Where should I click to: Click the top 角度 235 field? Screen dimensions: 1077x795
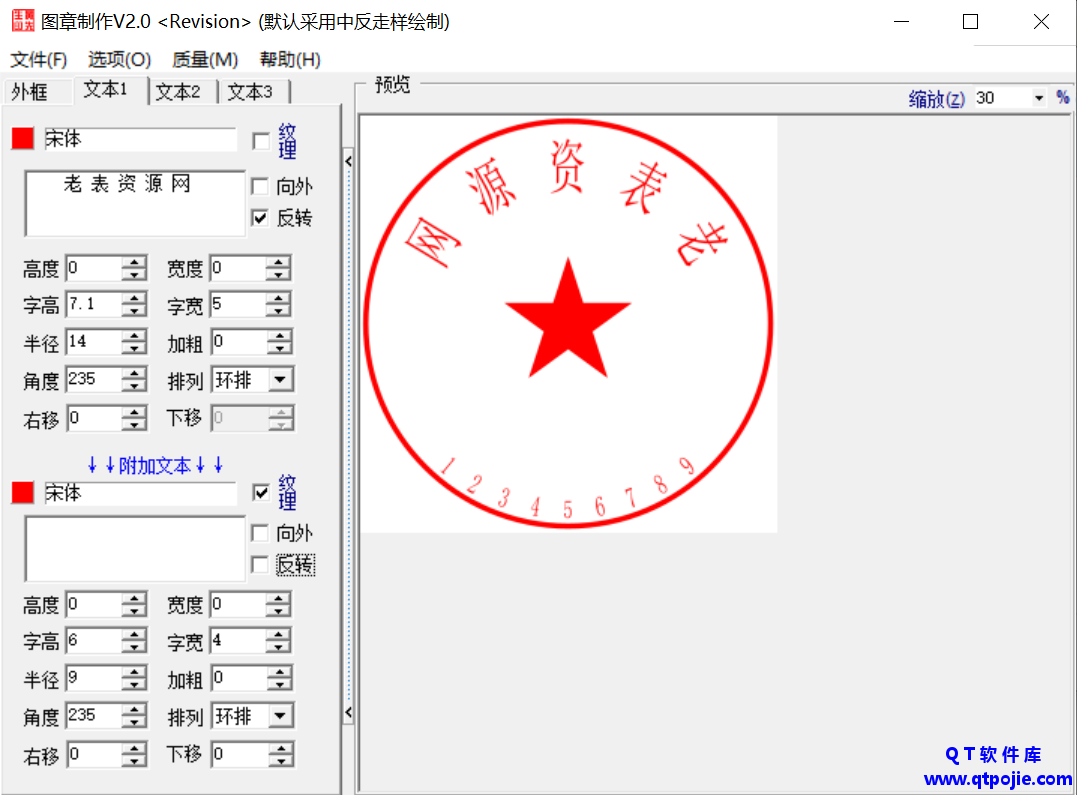(94, 379)
